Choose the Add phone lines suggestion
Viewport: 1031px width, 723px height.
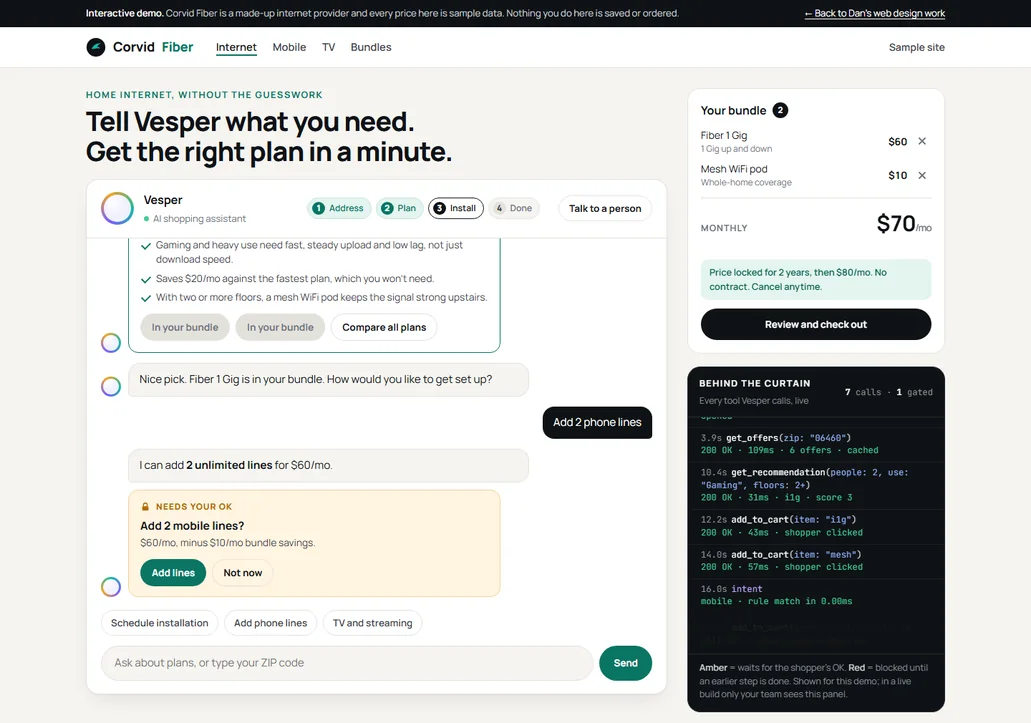point(270,623)
